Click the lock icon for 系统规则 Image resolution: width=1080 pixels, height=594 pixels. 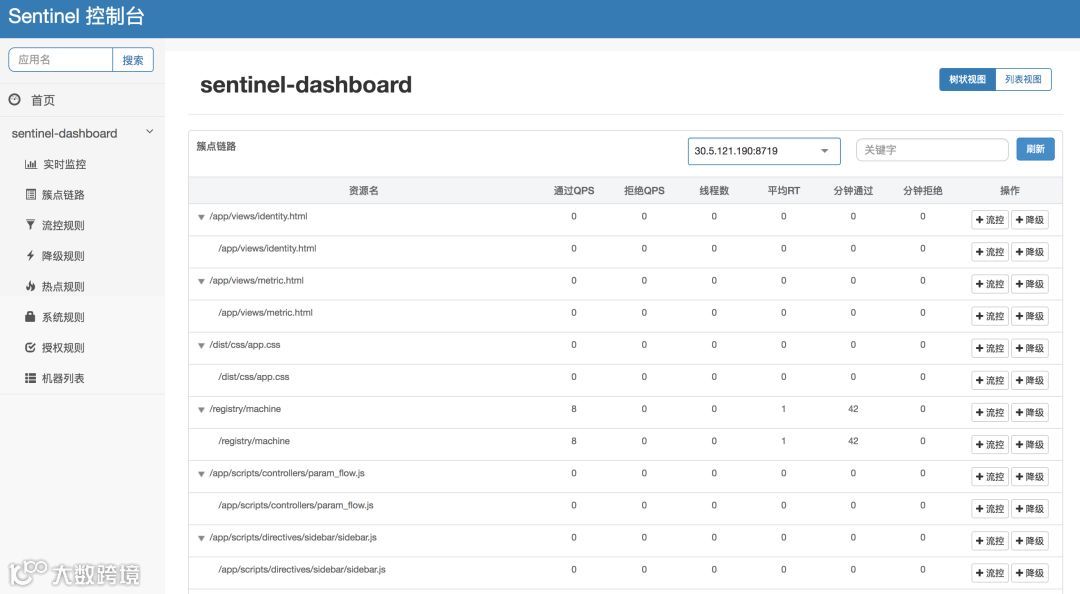[x=30, y=316]
